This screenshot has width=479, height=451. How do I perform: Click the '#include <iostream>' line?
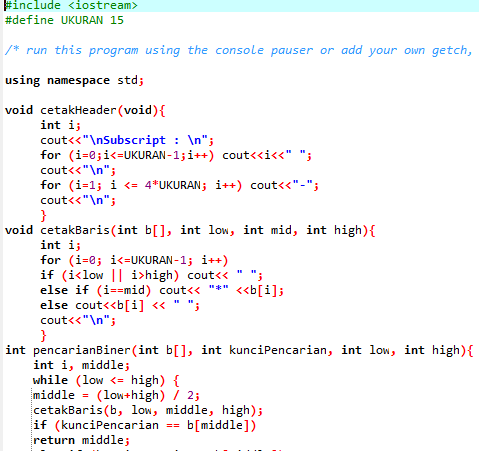click(x=71, y=5)
